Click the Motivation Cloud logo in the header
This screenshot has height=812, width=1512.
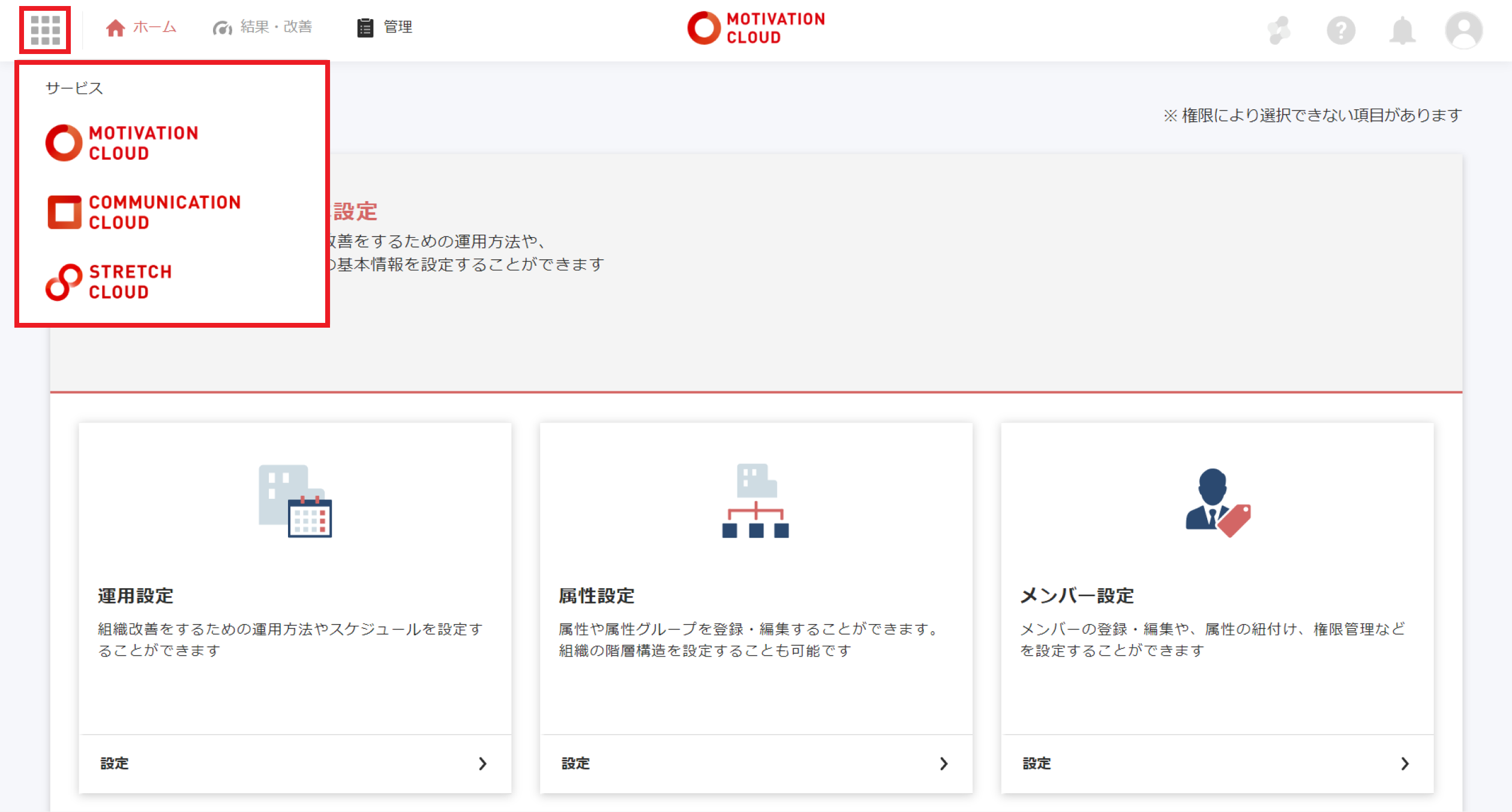pyautogui.click(x=756, y=28)
